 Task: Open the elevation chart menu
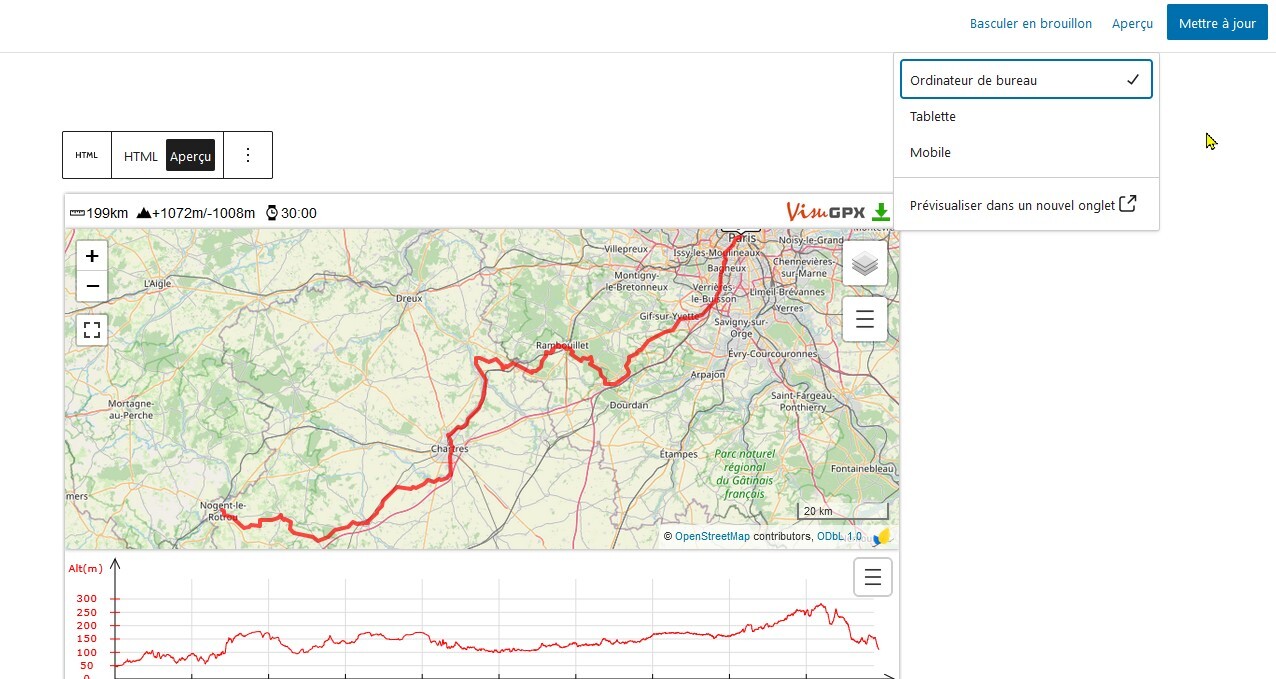pos(872,577)
